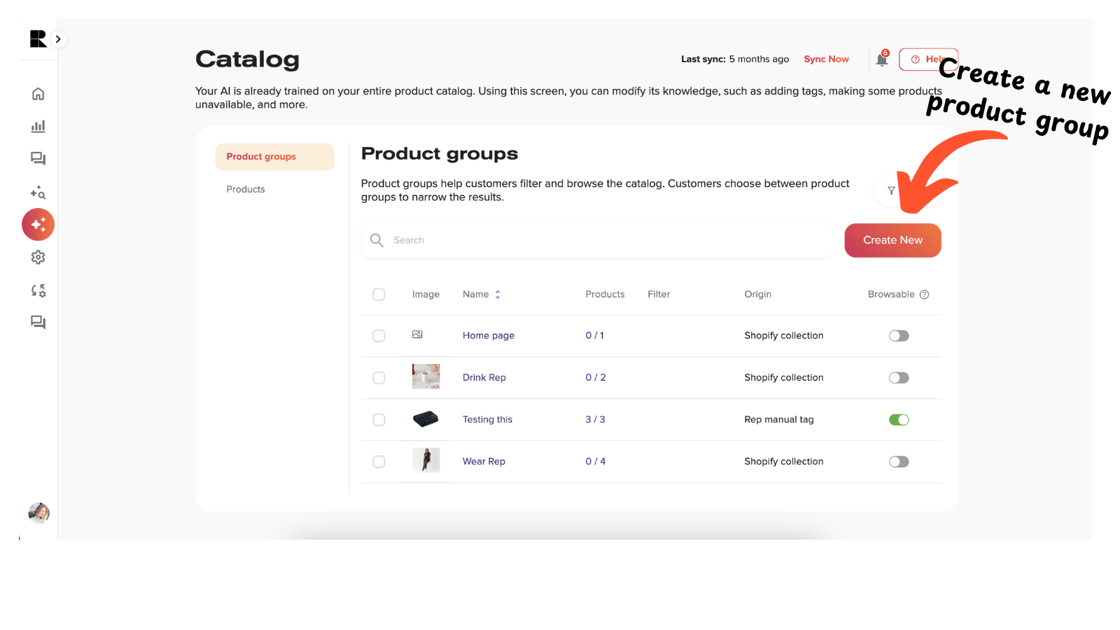Expand the sidebar with the chevron arrow

(x=58, y=39)
